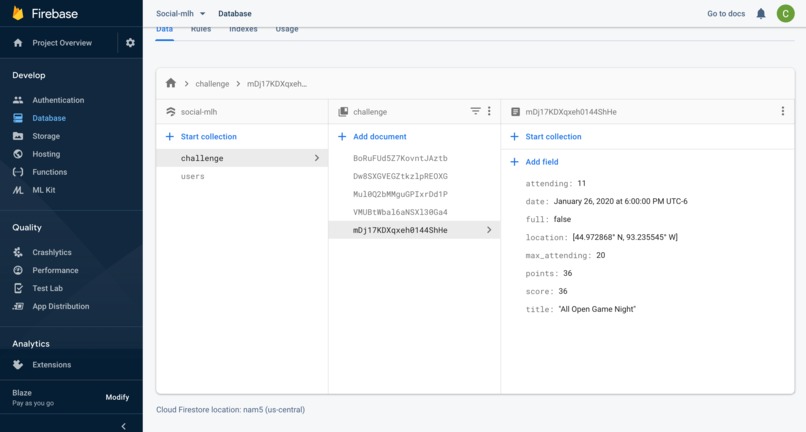Open the Social-mlh project dropdown
The height and width of the screenshot is (432, 806).
click(x=181, y=14)
